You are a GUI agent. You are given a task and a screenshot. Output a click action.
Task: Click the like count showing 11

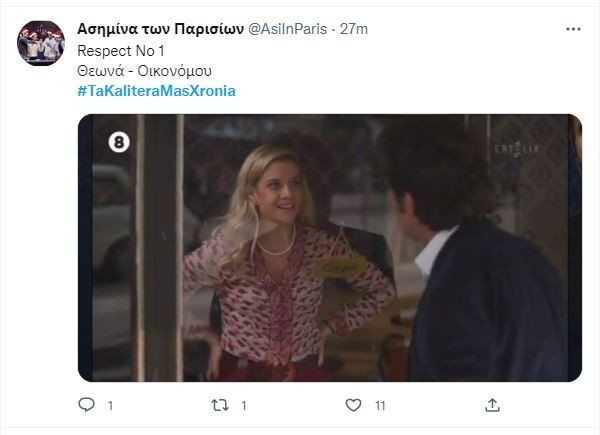tap(380, 406)
